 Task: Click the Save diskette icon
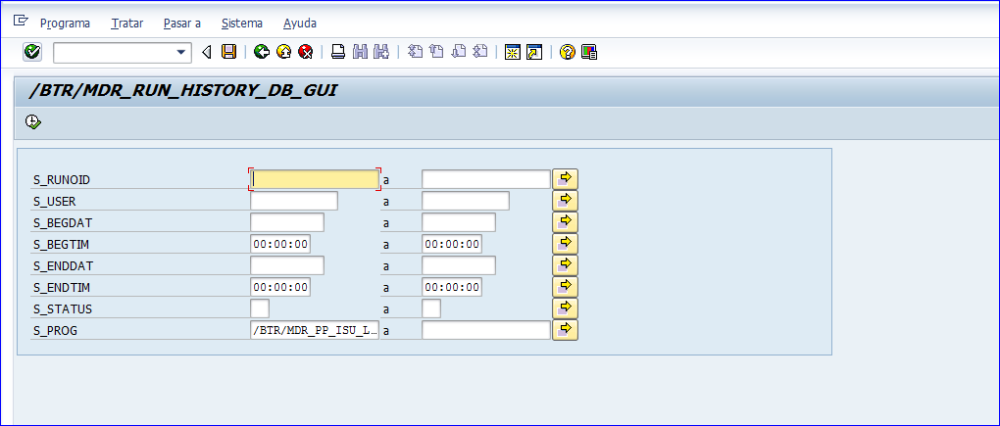(228, 52)
